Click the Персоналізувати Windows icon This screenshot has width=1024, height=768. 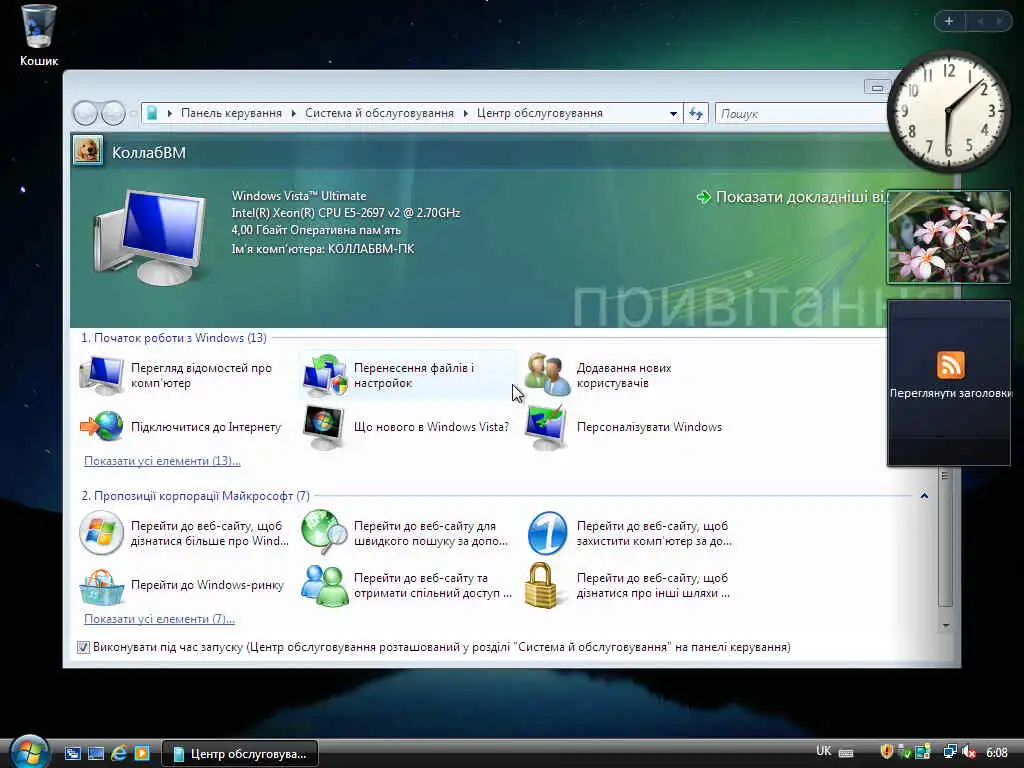pos(547,427)
